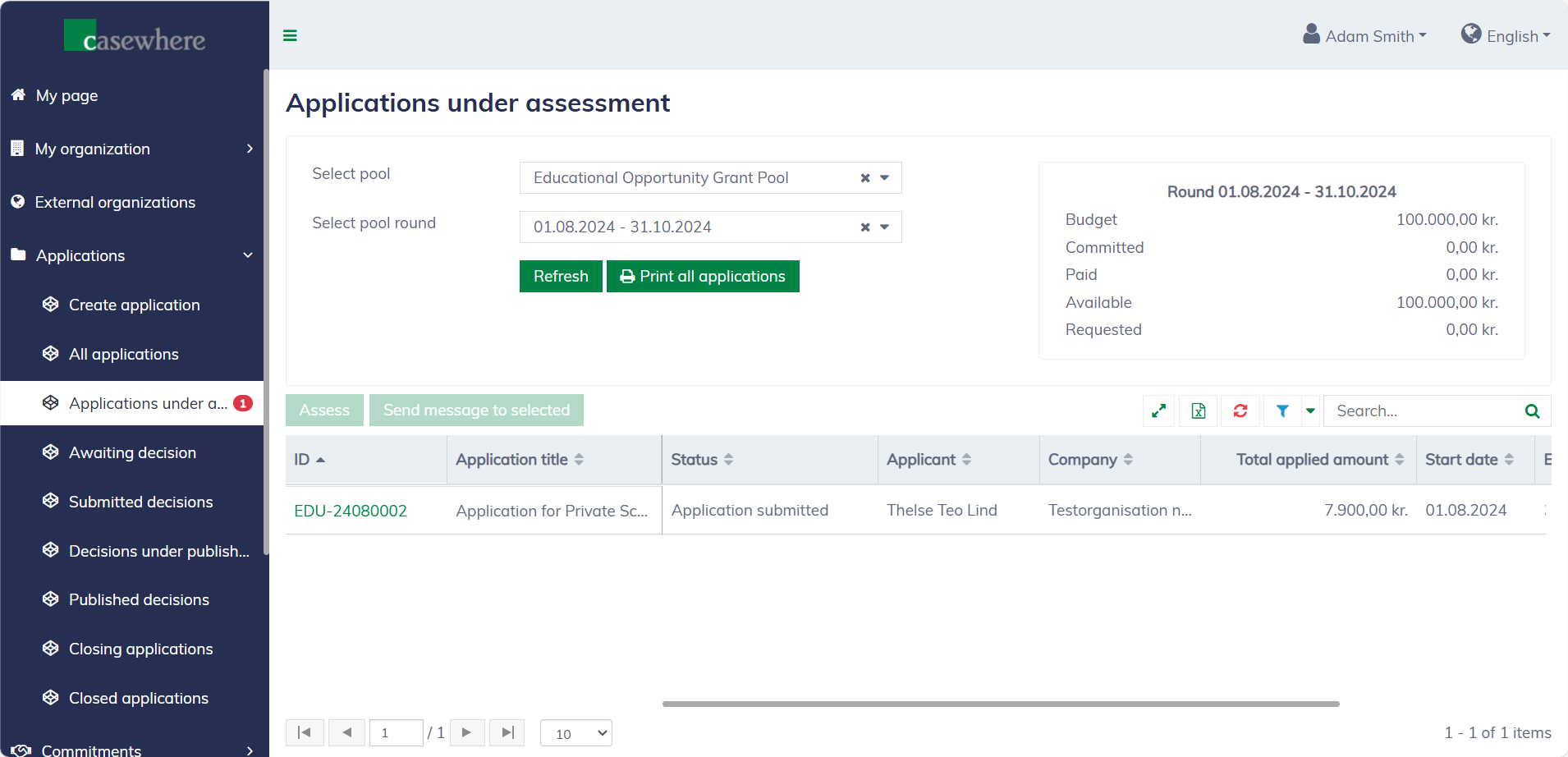Clear the selected pool round X icon
This screenshot has height=757, width=1568.
coord(865,227)
